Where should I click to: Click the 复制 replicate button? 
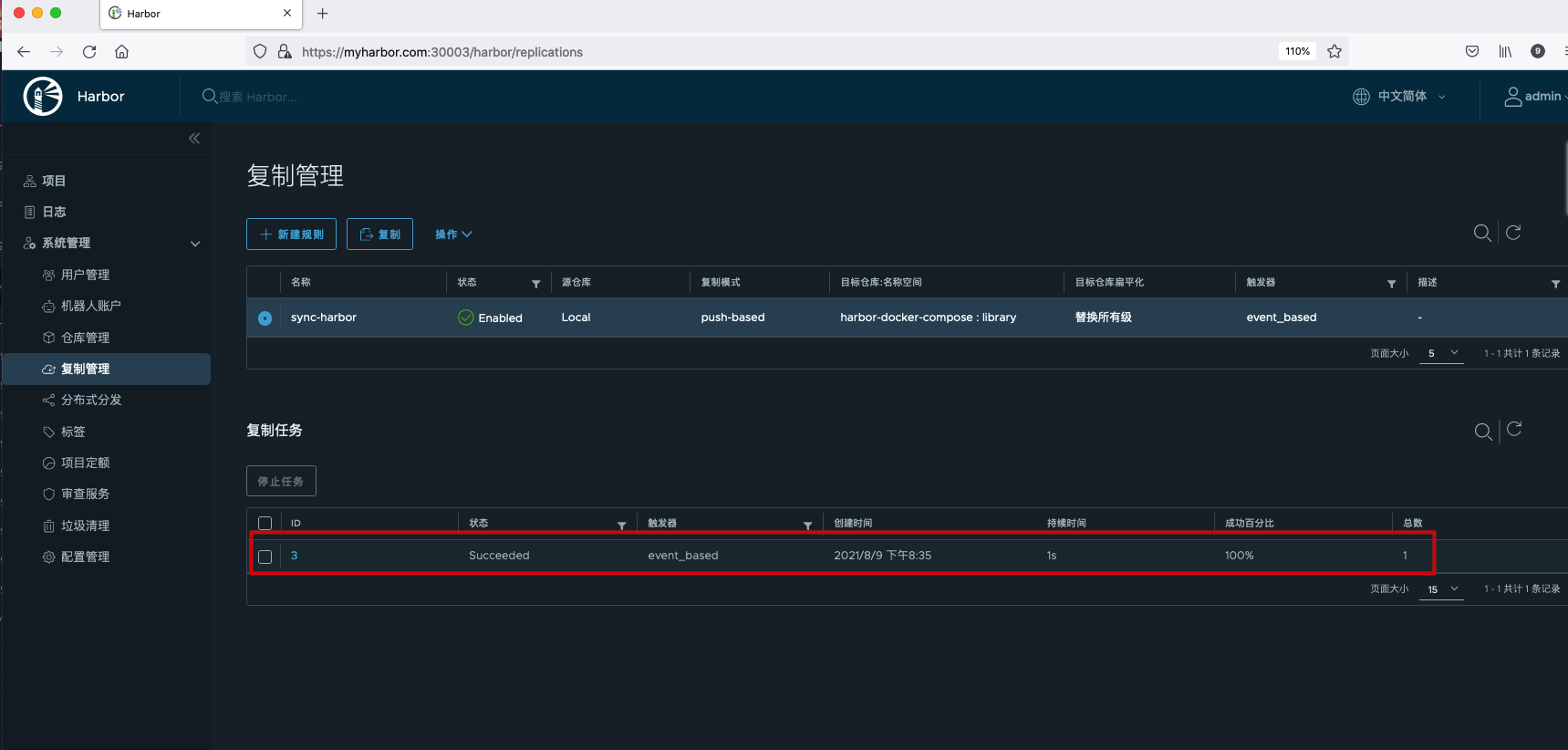click(379, 234)
